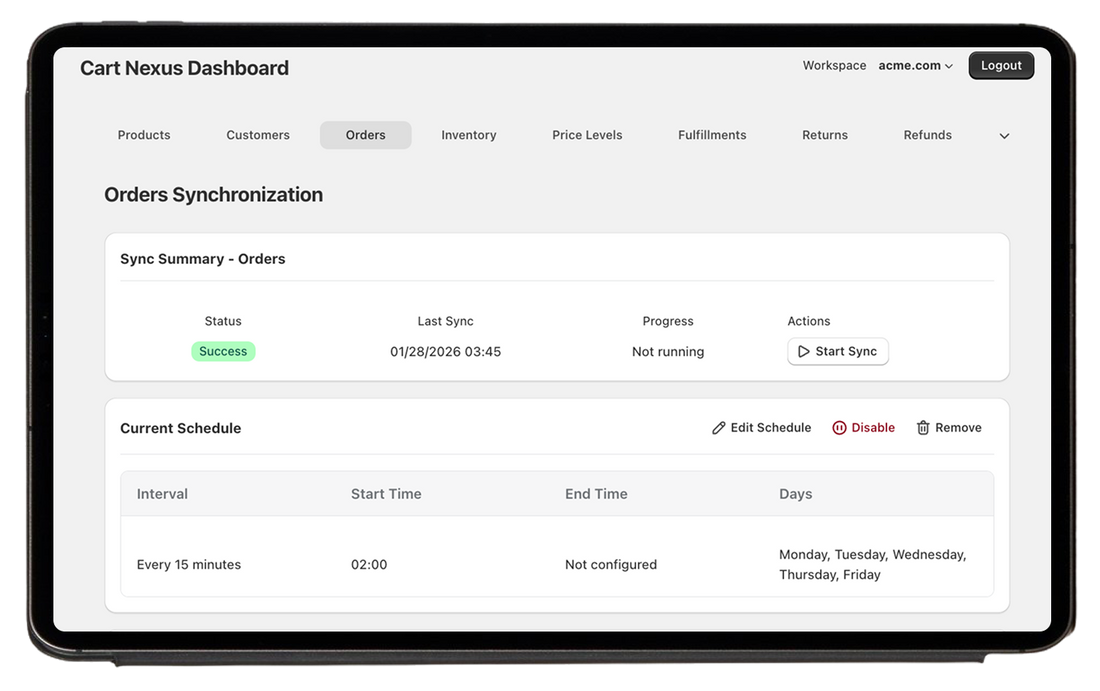The height and width of the screenshot is (691, 1100).
Task: Click the trash icon next to Remove
Action: [922, 427]
